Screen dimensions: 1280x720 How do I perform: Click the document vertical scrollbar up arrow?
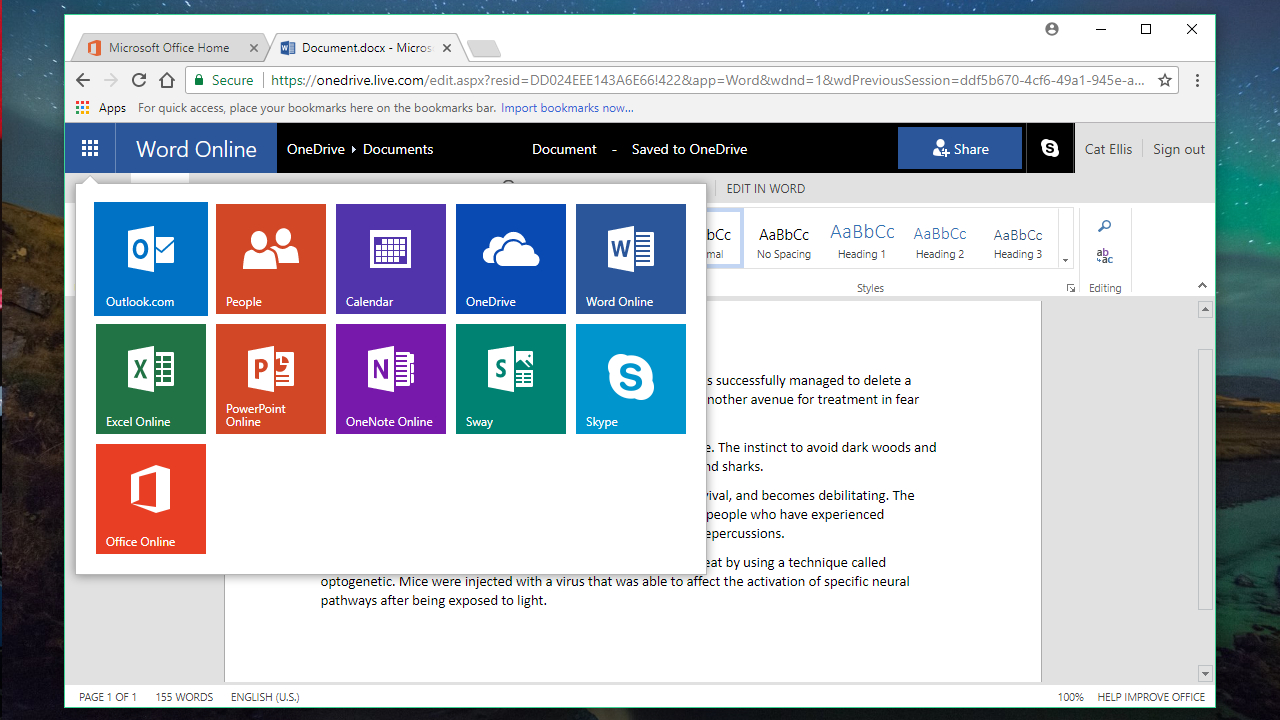click(1205, 310)
